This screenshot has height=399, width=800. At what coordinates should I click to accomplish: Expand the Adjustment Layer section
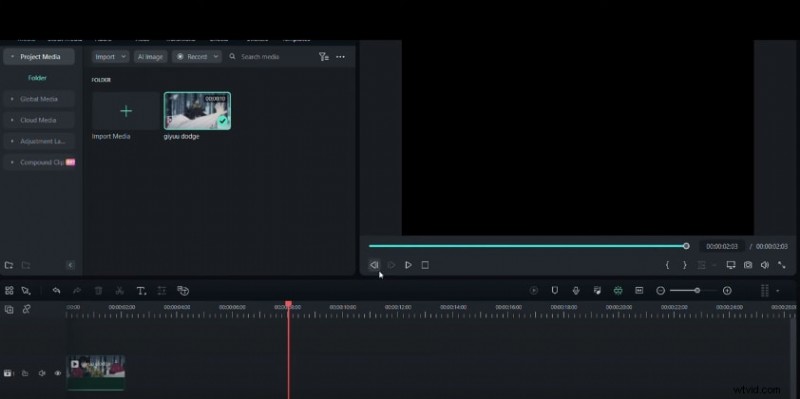(x=39, y=141)
